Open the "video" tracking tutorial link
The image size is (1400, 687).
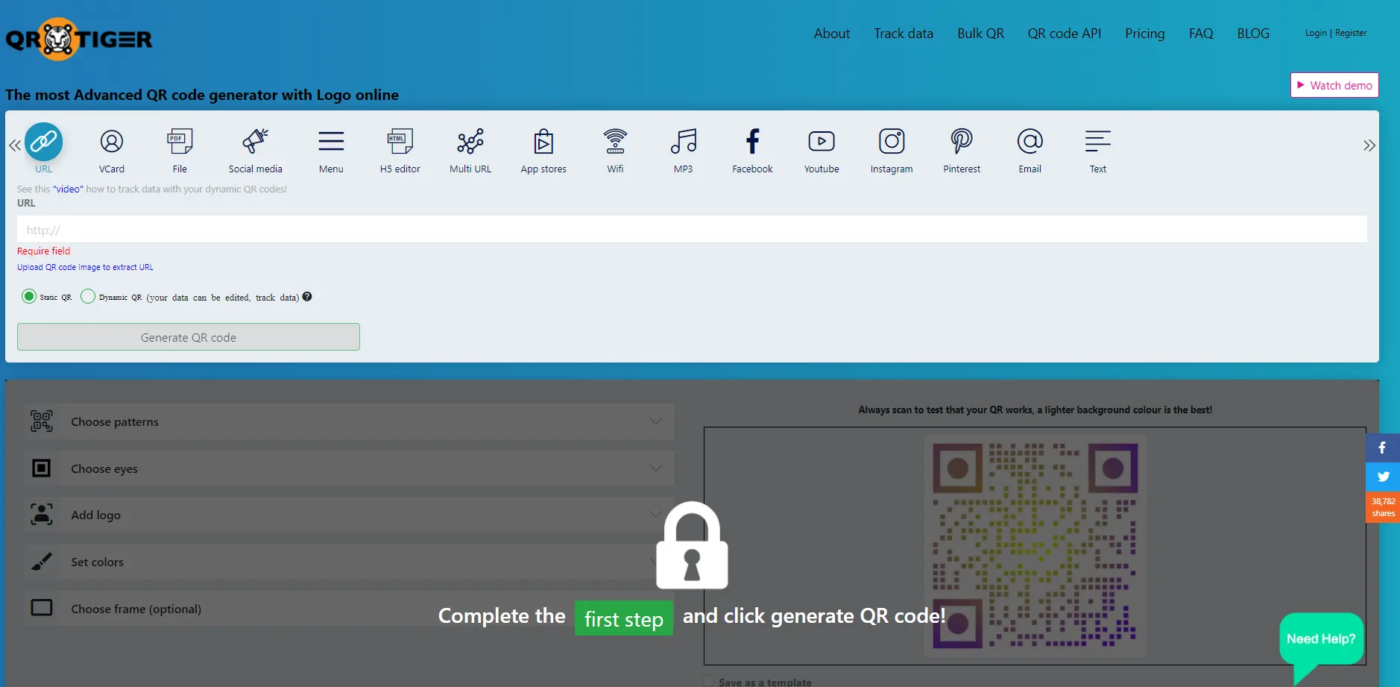[70, 189]
